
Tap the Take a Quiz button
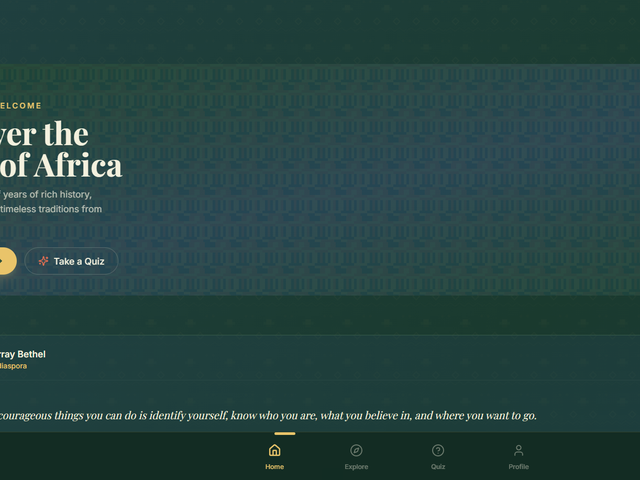click(x=71, y=261)
